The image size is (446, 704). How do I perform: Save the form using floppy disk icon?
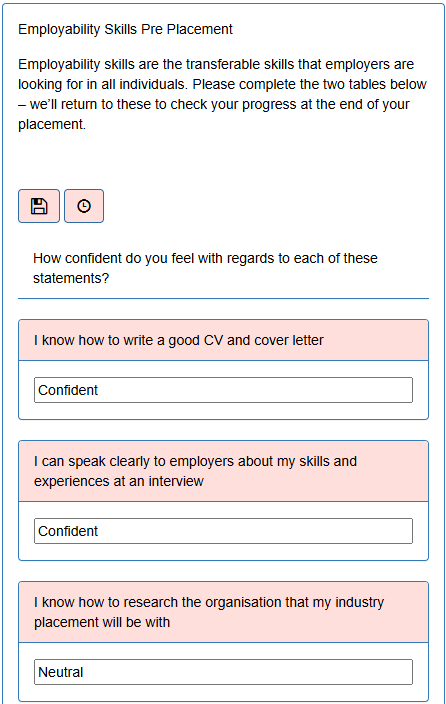[x=39, y=206]
